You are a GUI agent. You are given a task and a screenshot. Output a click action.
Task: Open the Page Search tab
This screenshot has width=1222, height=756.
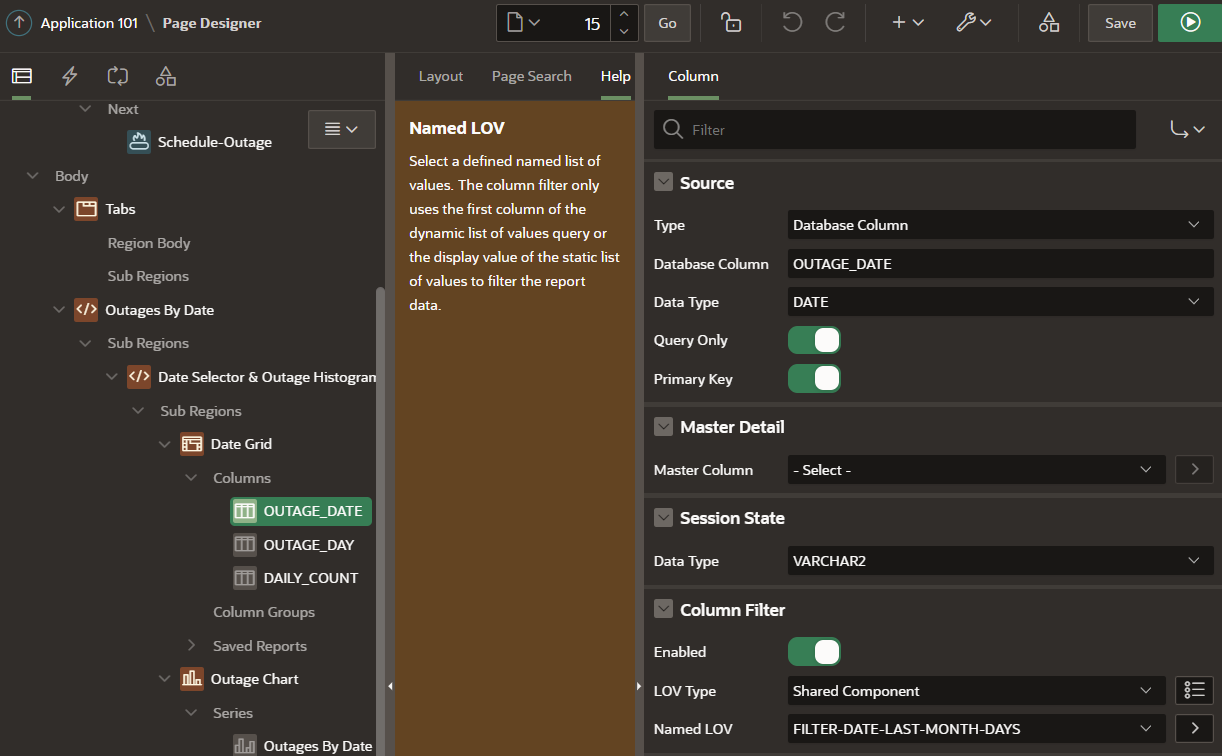pos(531,76)
